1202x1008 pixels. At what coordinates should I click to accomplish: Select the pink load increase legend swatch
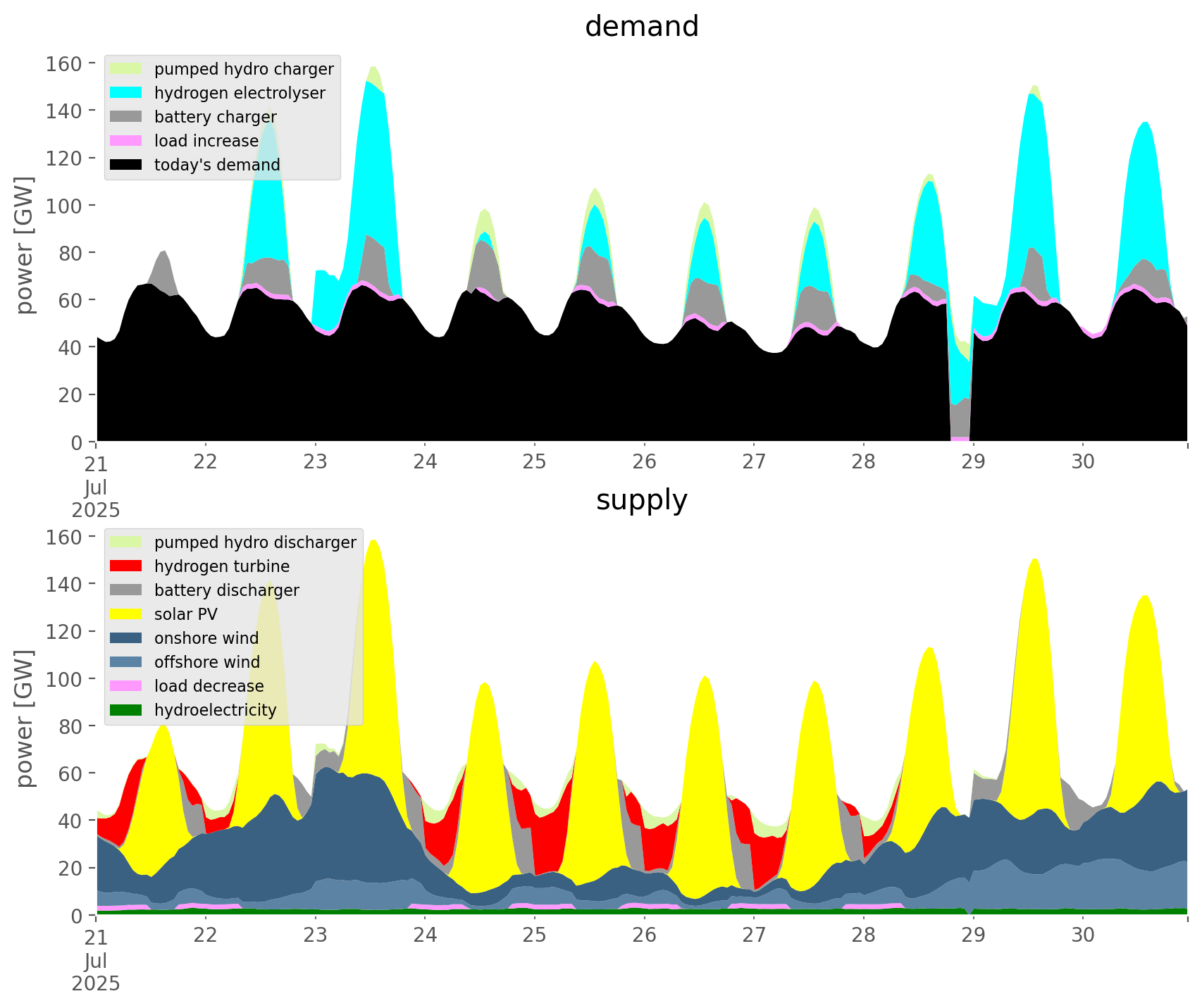point(126,141)
